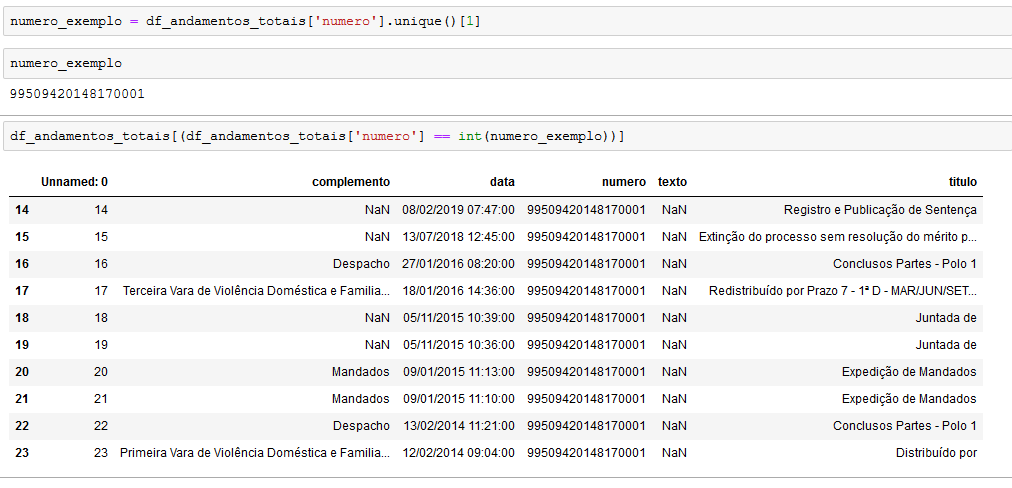Viewport: 1012px width, 488px height.
Task: Select the row index label 20
Action: pos(22,372)
